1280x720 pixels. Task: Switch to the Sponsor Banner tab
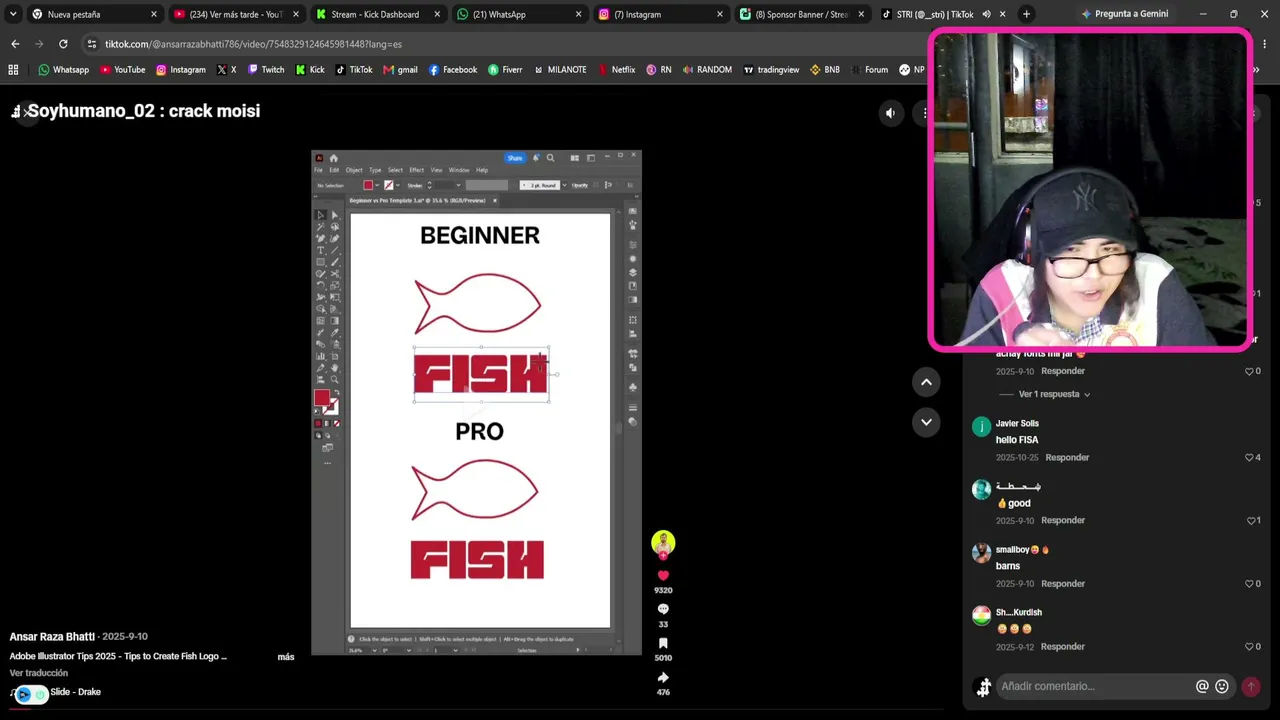pos(801,14)
